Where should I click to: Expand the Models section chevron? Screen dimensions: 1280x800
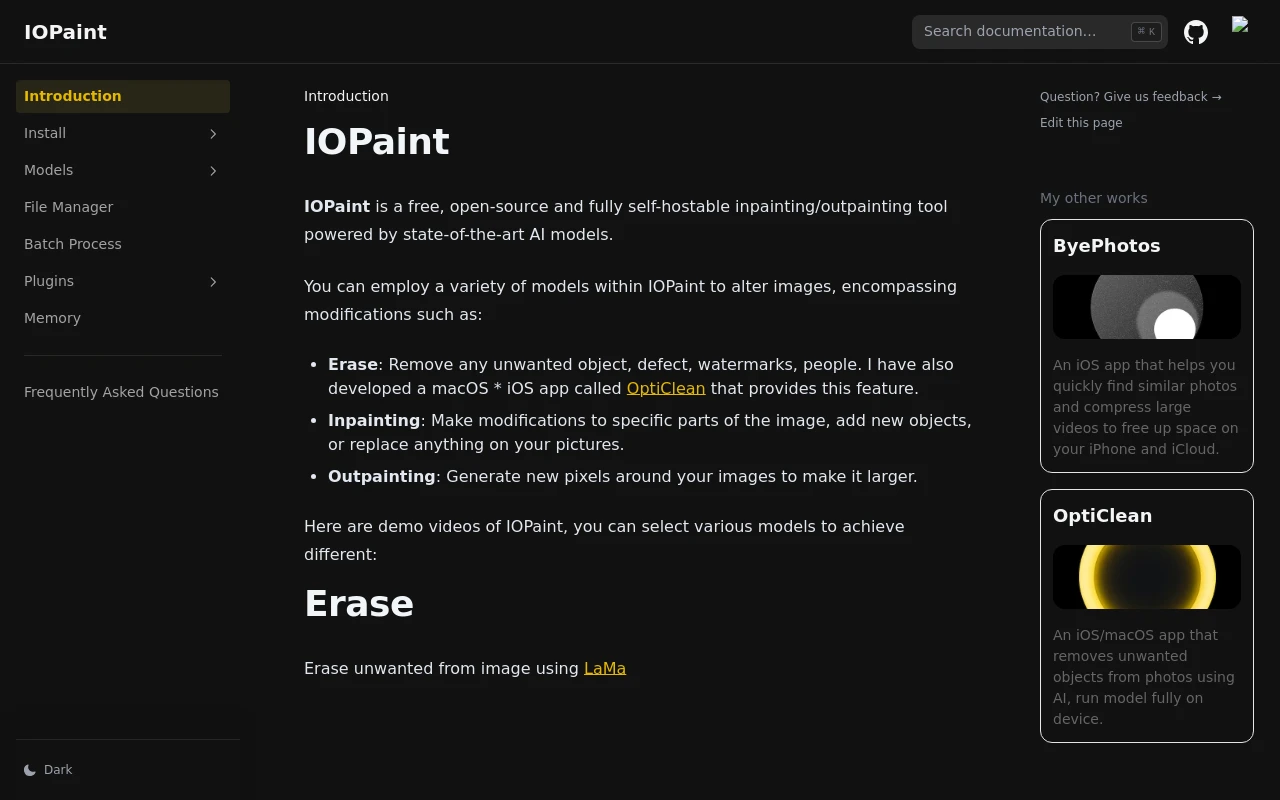pyautogui.click(x=213, y=170)
